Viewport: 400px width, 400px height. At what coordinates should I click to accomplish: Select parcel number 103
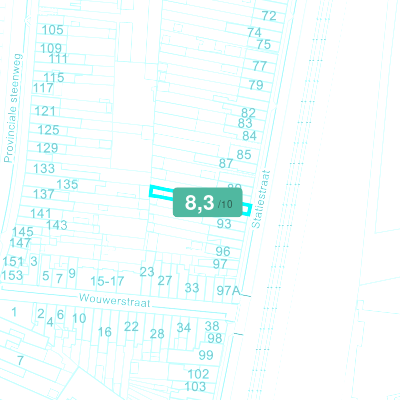pos(195,387)
